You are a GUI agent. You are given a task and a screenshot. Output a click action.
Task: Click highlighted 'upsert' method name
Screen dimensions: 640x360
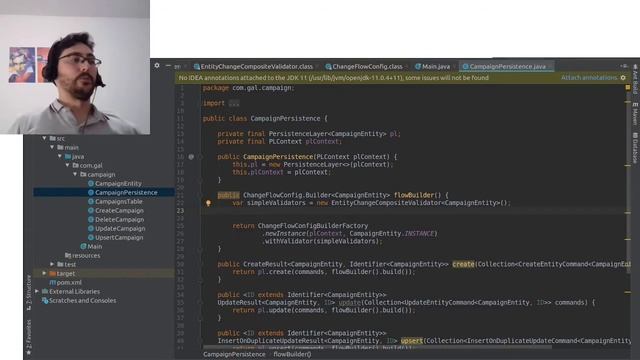tap(411, 340)
